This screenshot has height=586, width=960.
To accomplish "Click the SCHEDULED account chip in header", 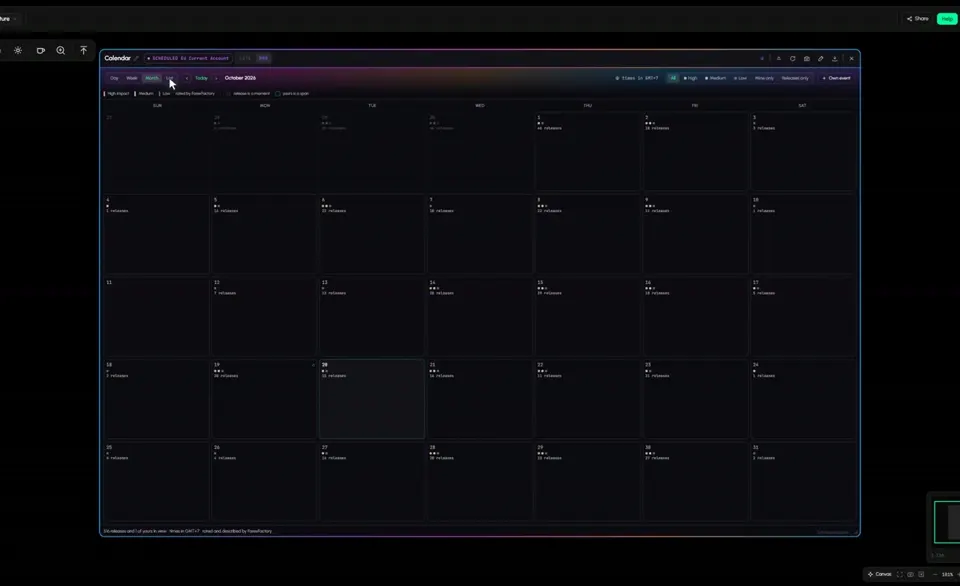I will (x=188, y=58).
